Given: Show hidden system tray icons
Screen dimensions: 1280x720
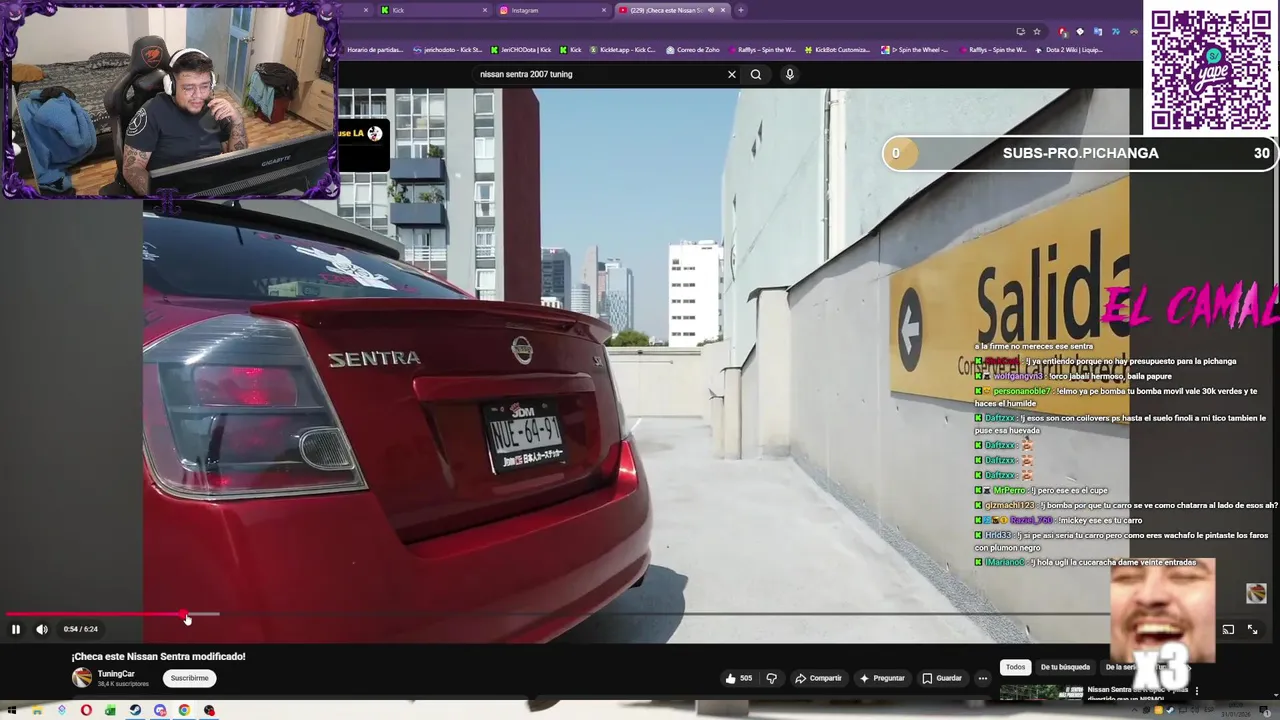Looking at the screenshot, I should point(1134,710).
